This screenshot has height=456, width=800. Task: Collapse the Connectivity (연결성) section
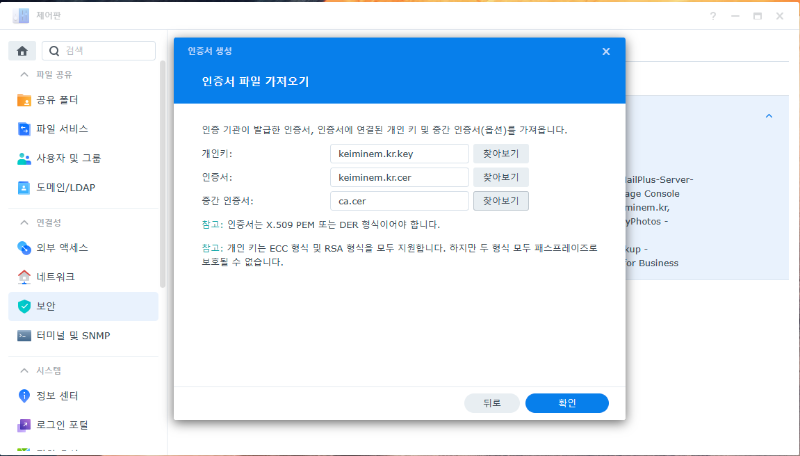click(x=24, y=222)
